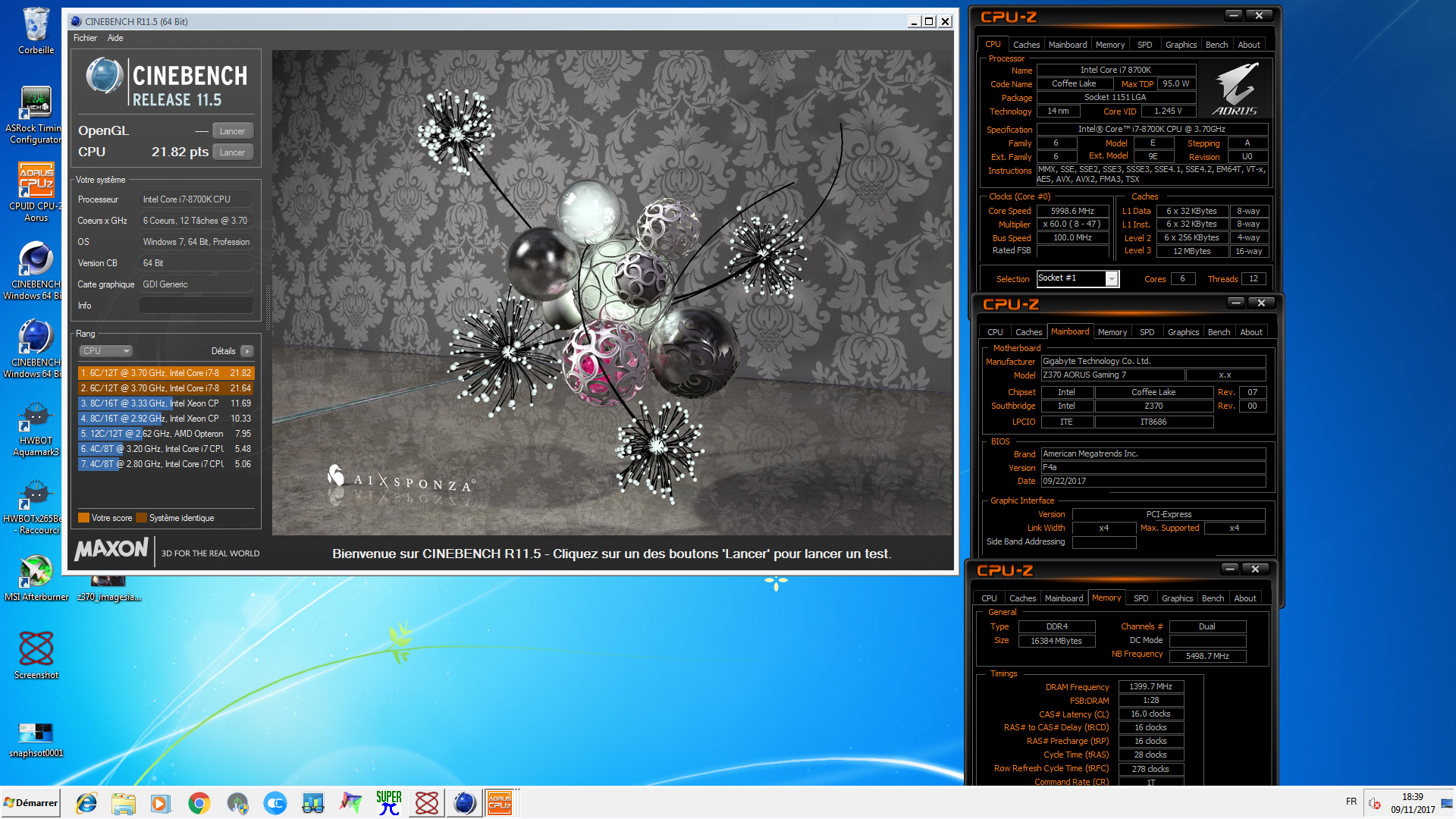The width and height of the screenshot is (1456, 819).
Task: Launch Google Chrome from taskbar
Action: (199, 803)
